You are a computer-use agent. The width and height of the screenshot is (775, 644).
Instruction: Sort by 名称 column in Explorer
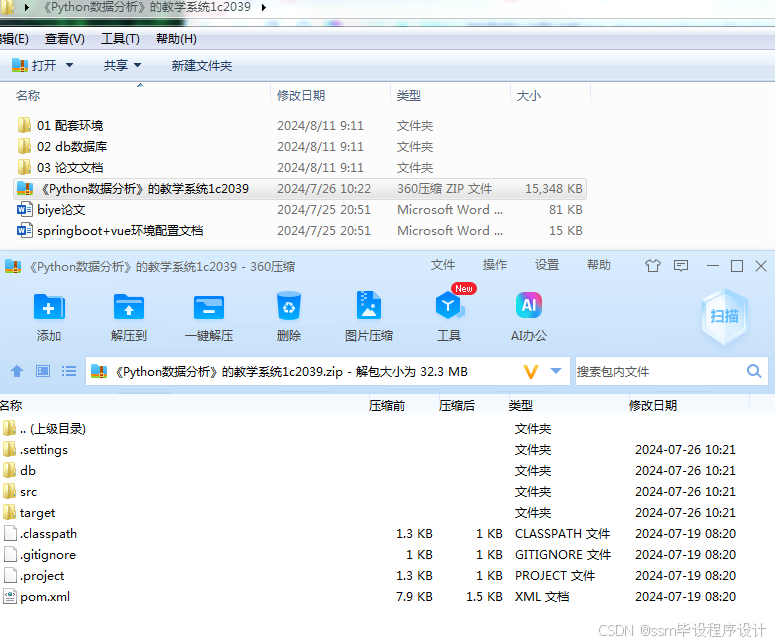pos(28,95)
